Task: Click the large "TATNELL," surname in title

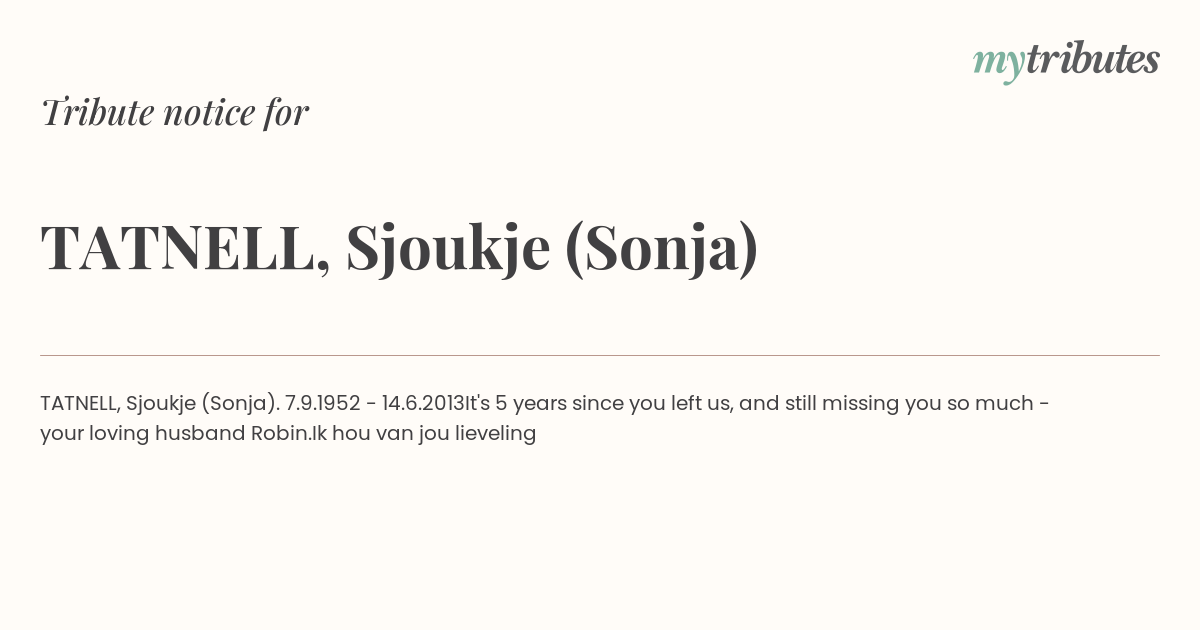Action: pos(186,248)
